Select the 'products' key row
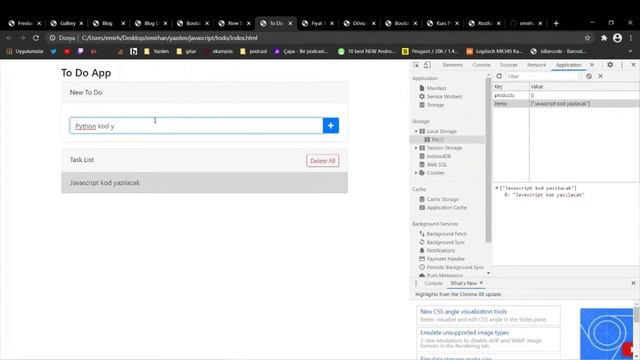This screenshot has width=640, height=360. coord(567,96)
